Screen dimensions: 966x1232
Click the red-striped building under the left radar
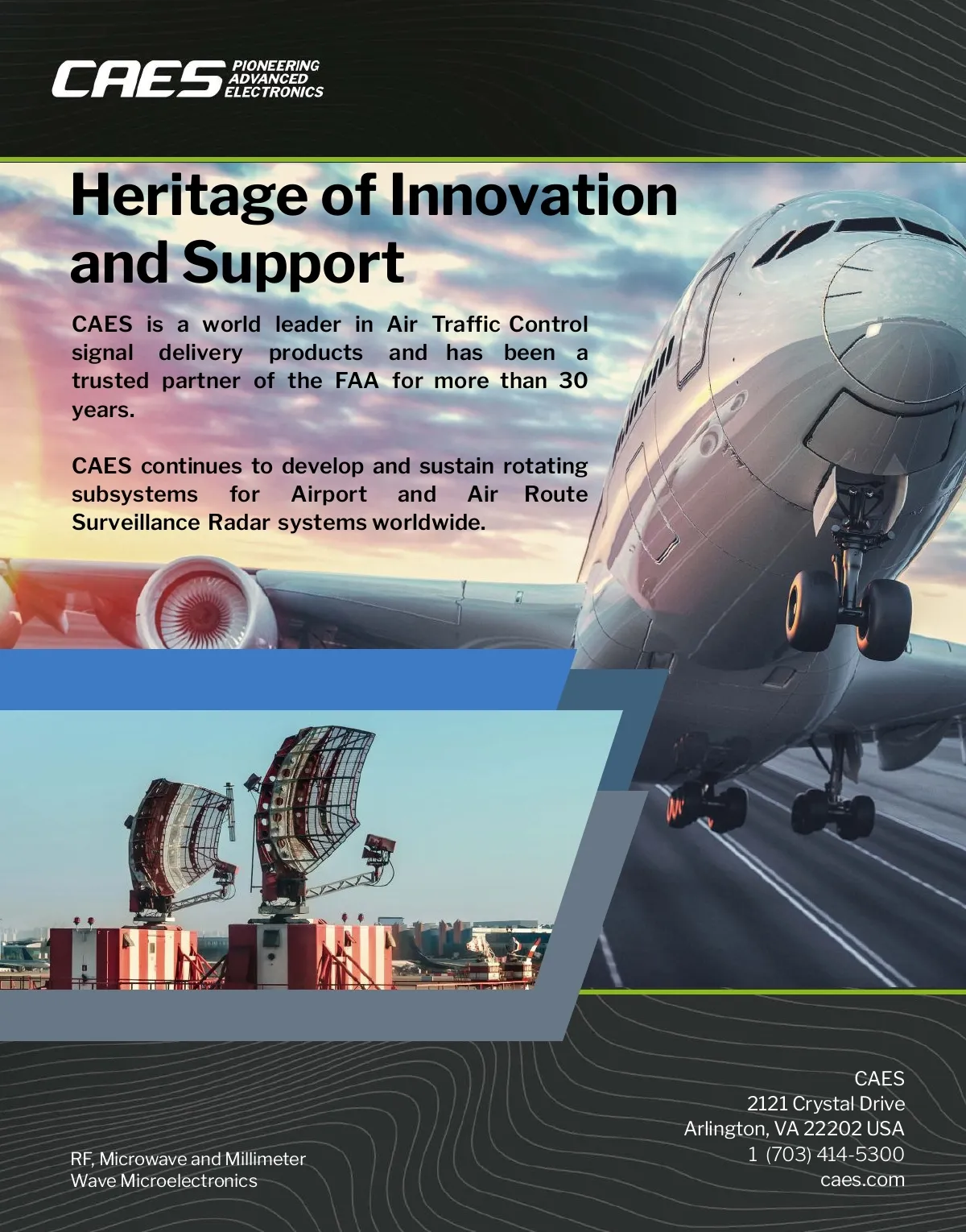click(x=121, y=957)
